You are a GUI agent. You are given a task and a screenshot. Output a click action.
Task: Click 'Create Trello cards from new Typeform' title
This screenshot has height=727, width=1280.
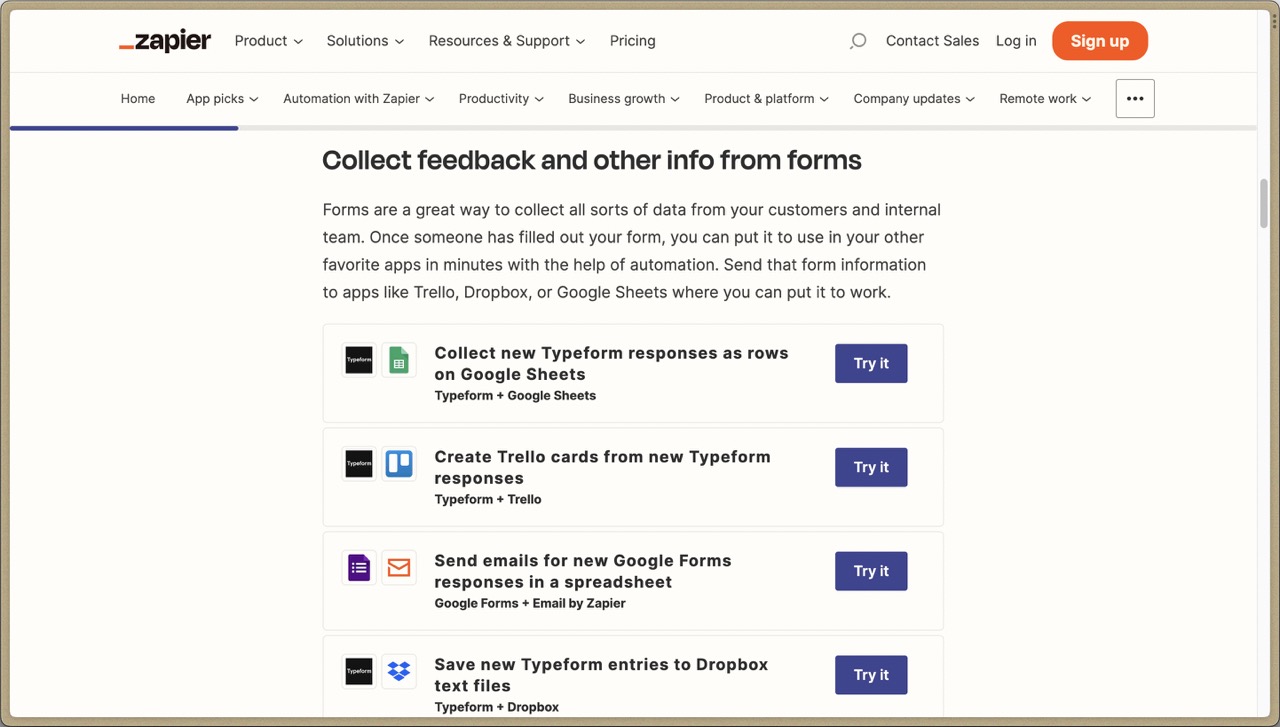(602, 468)
